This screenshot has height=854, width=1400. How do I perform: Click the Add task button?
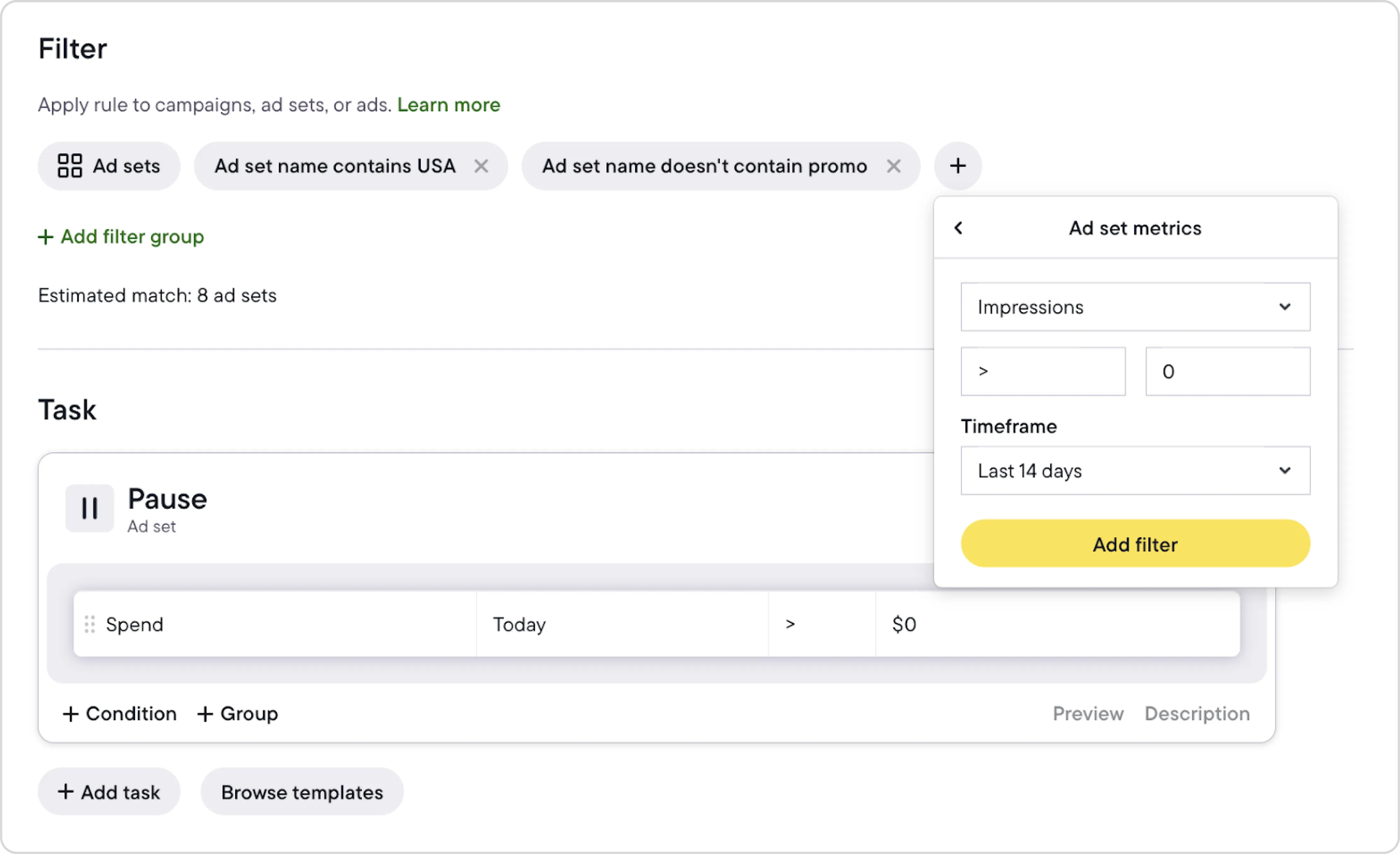[109, 792]
